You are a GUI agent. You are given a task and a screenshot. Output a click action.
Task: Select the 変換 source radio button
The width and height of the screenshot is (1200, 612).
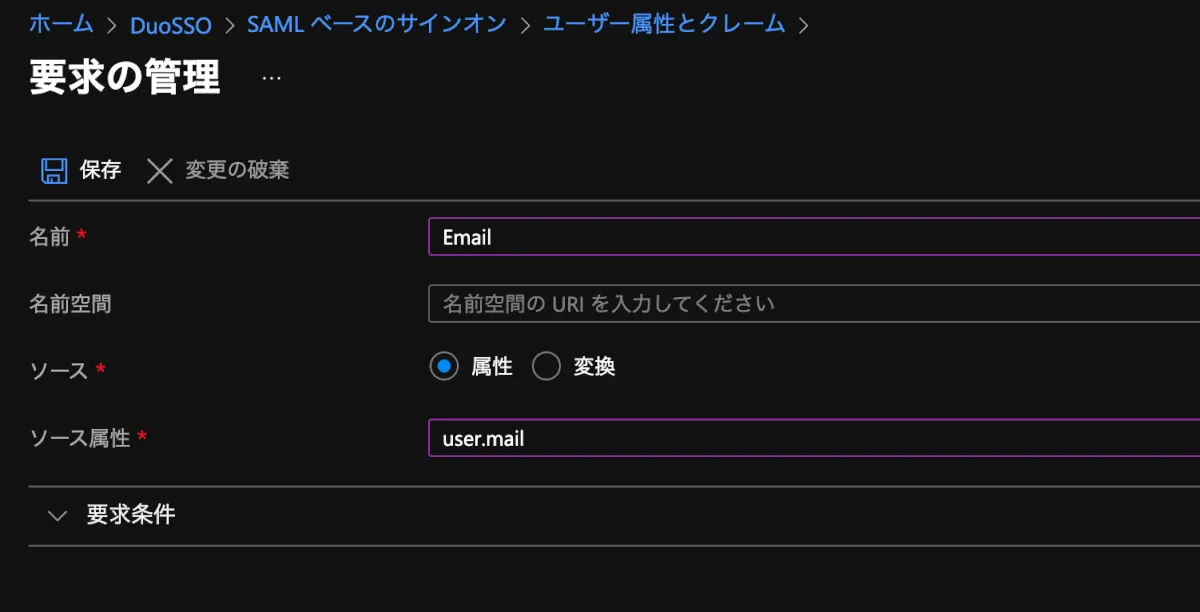pos(546,367)
